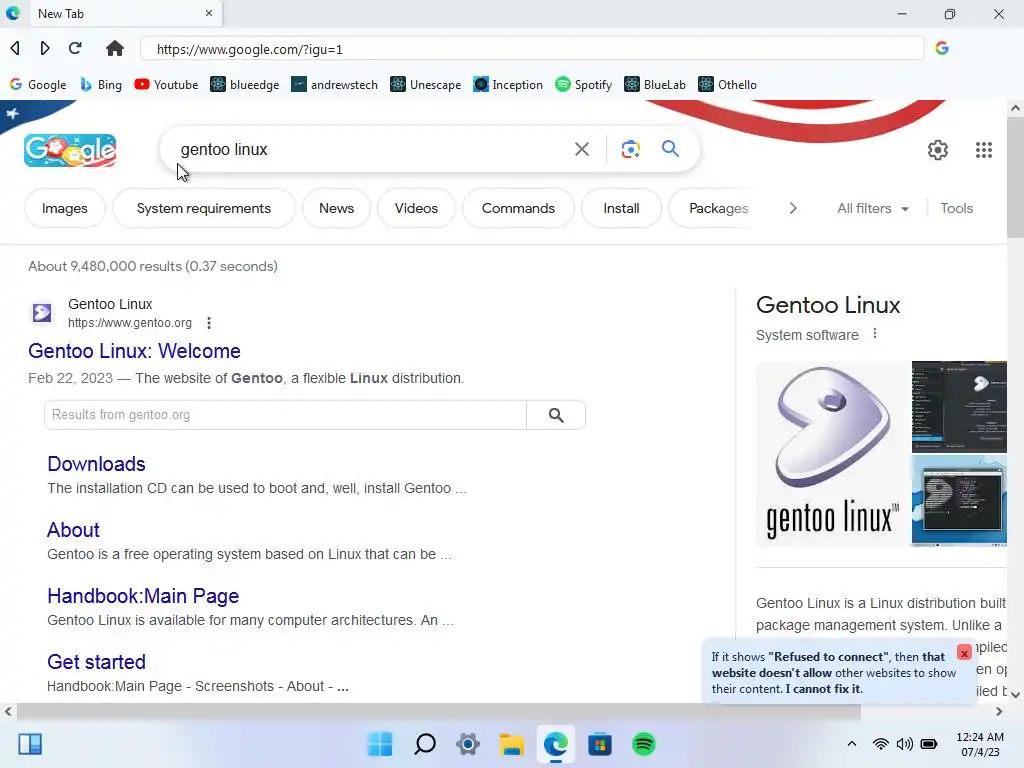The image size is (1024, 768).
Task: Click the Google icon beside address bar
Action: click(x=942, y=48)
